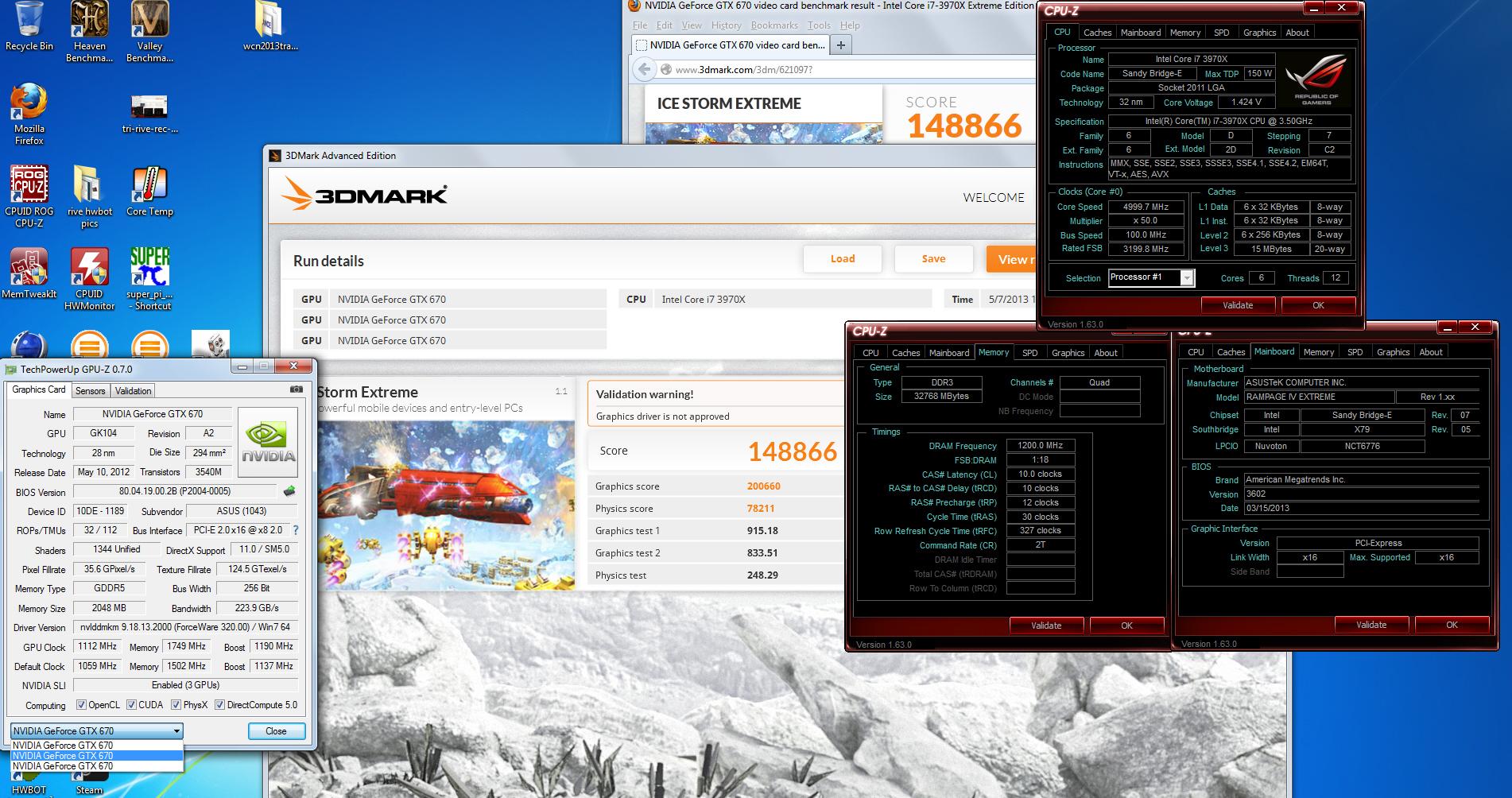Open About tab in top CPU-Z window
Image resolution: width=1512 pixels, height=798 pixels.
point(1297,33)
